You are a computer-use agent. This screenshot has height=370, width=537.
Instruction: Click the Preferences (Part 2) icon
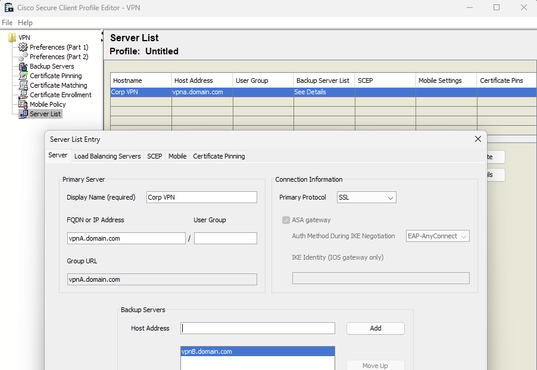coord(23,57)
